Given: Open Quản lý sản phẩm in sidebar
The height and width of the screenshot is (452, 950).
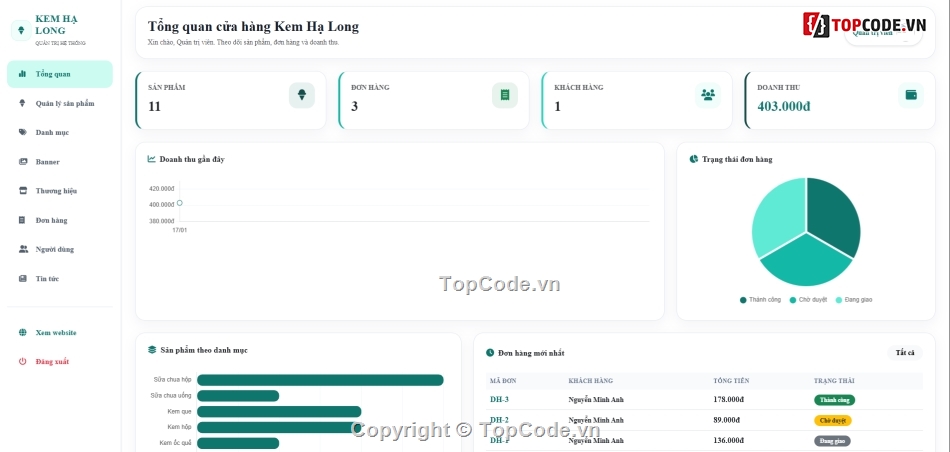Looking at the screenshot, I should (59, 103).
